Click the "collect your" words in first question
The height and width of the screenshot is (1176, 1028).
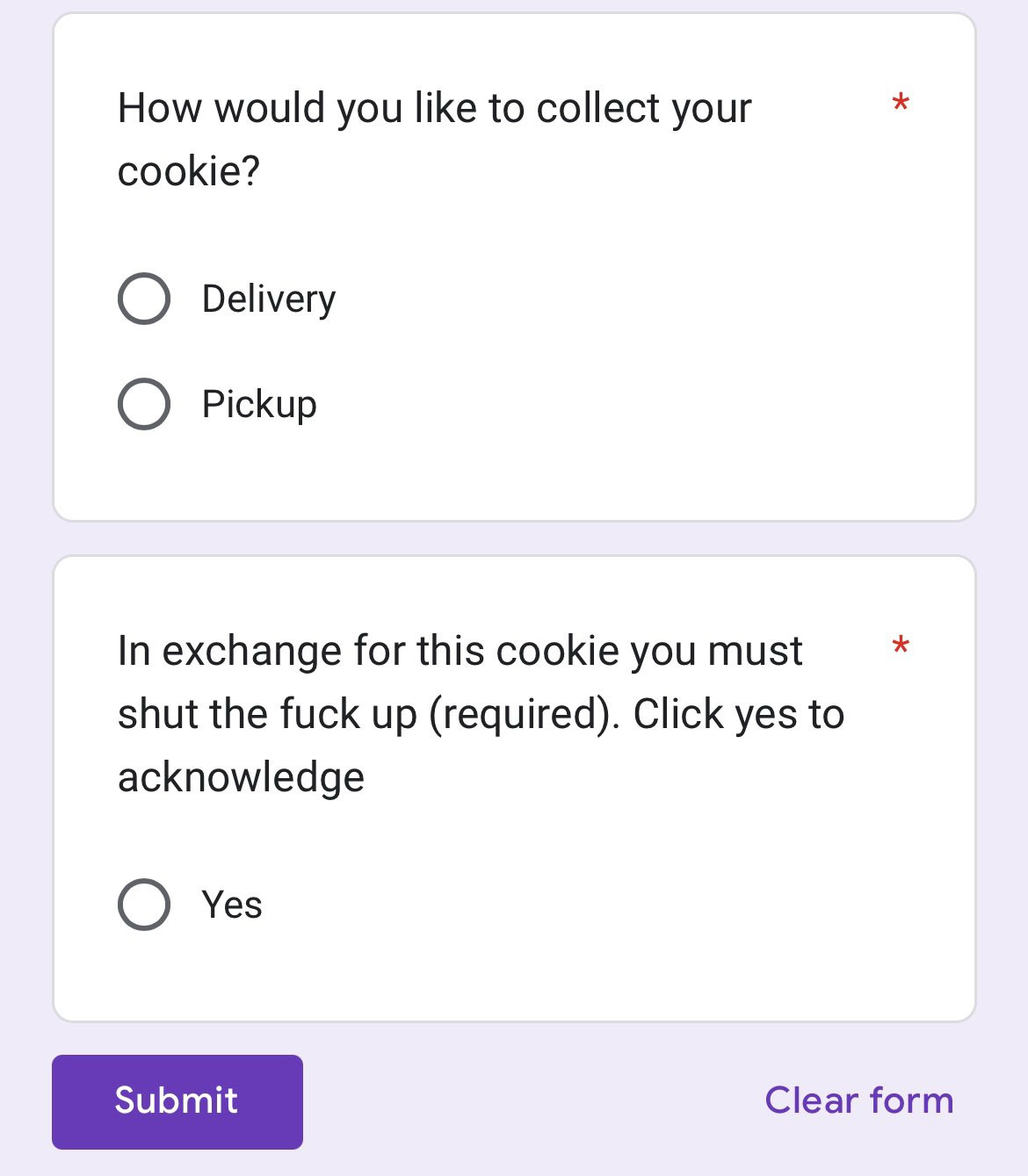644,109
